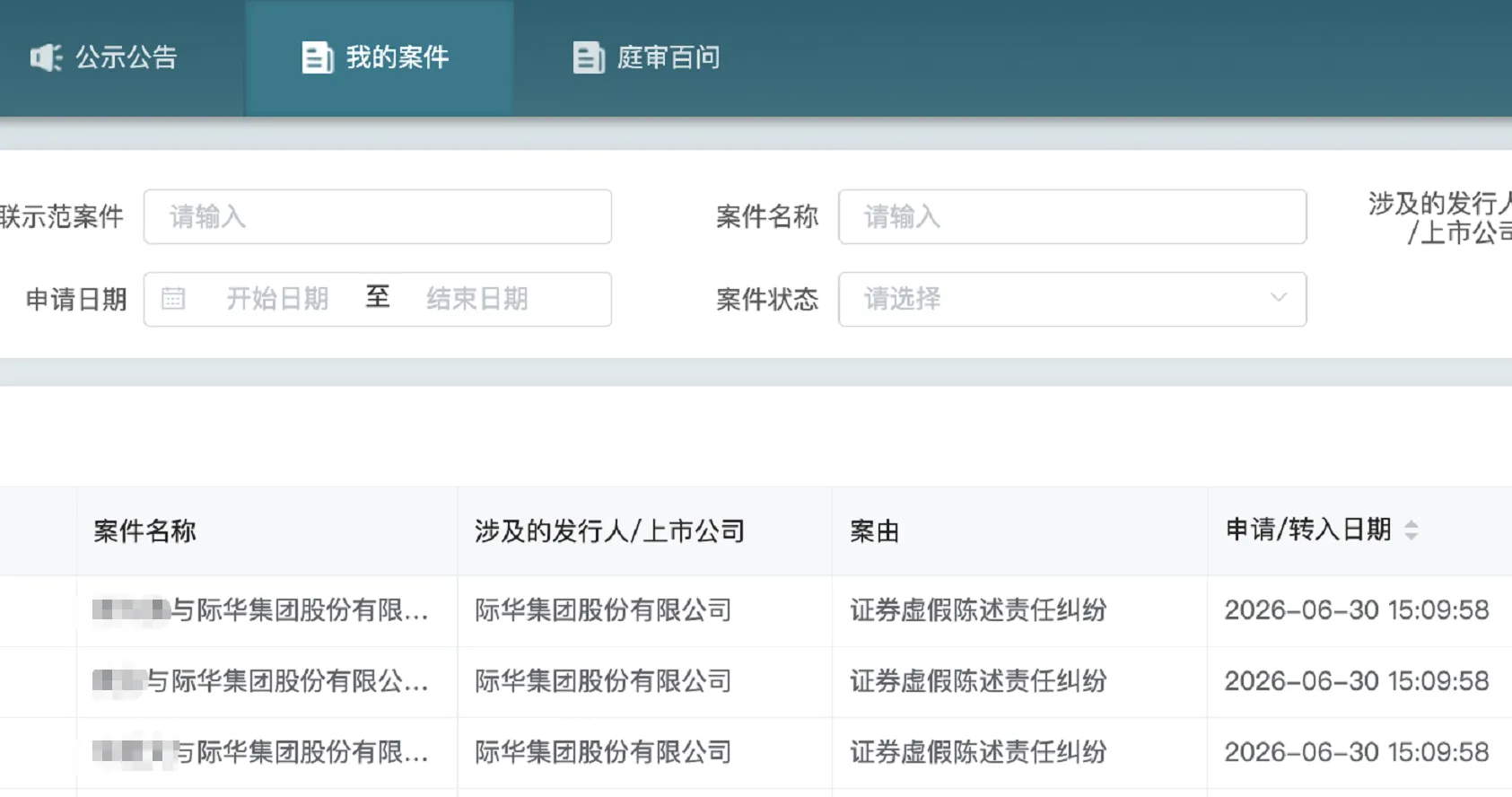Set the 开始日期 start date field
This screenshot has width=1512, height=797.
(277, 299)
